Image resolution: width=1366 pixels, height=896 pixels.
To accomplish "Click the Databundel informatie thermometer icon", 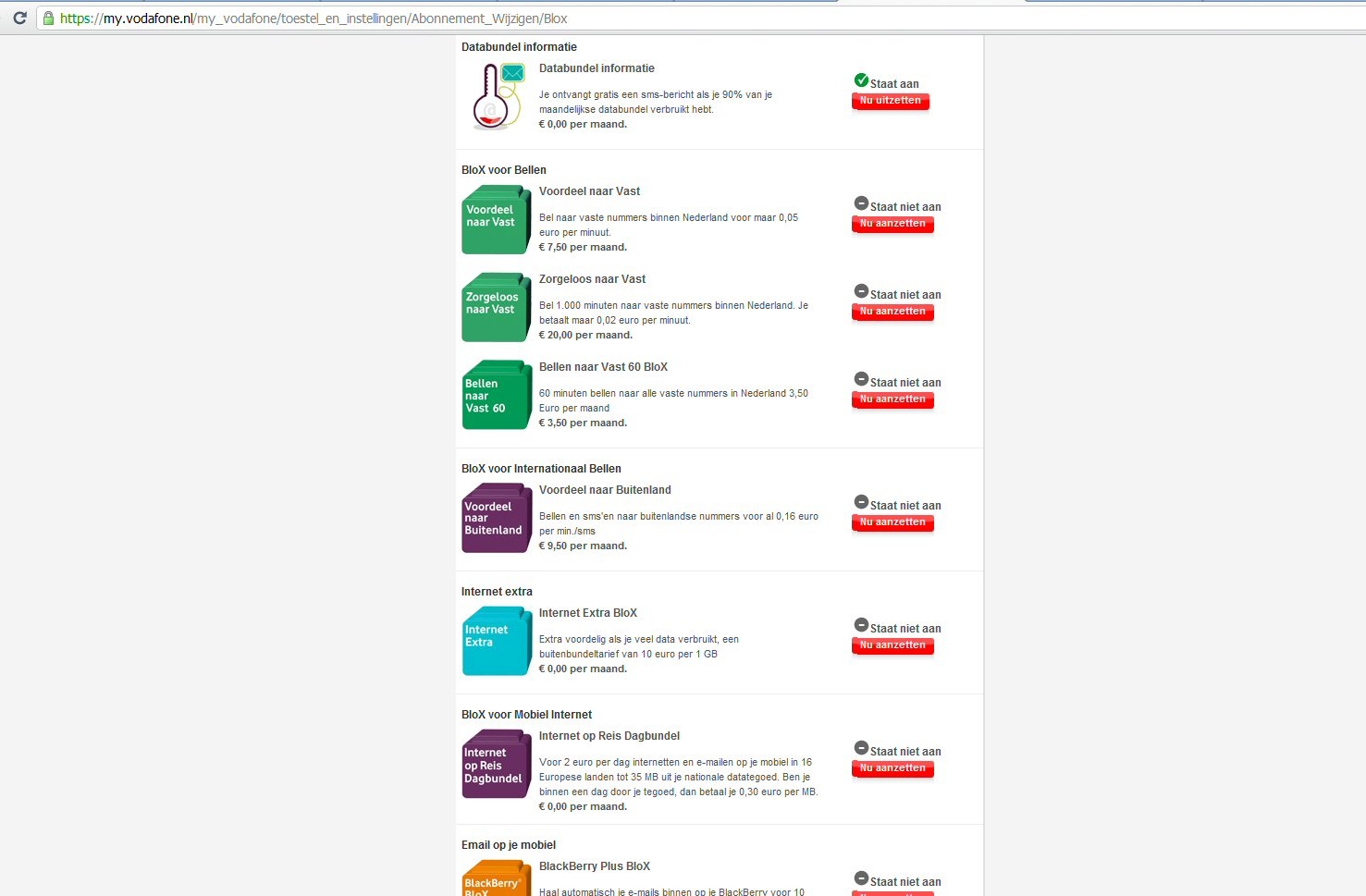I will (498, 96).
